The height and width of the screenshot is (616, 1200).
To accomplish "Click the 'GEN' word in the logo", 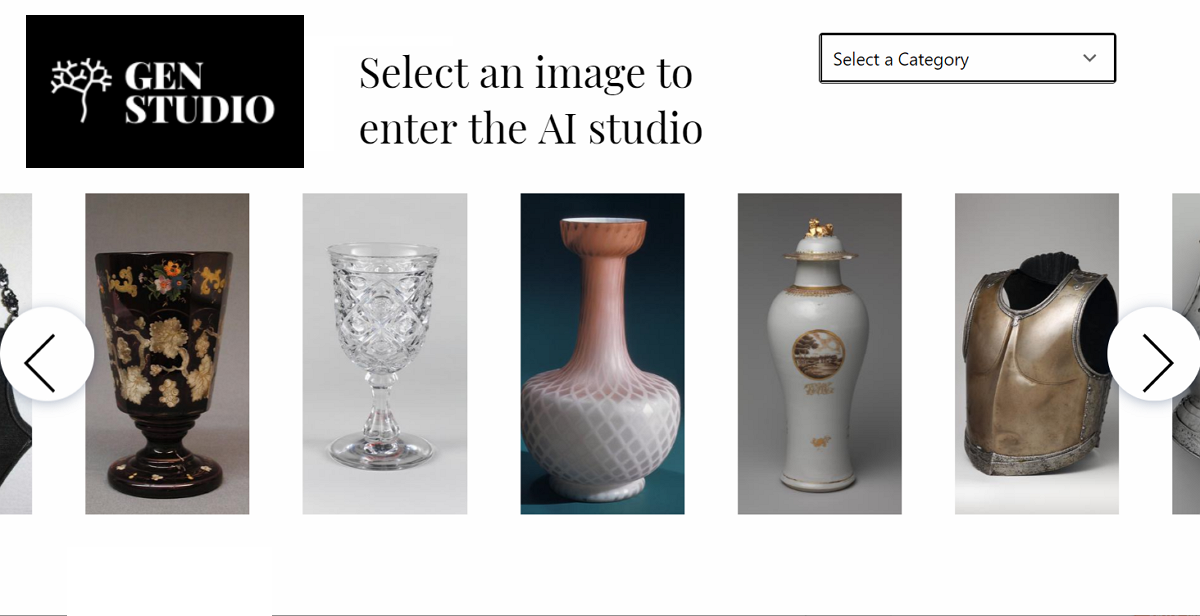I will point(164,75).
